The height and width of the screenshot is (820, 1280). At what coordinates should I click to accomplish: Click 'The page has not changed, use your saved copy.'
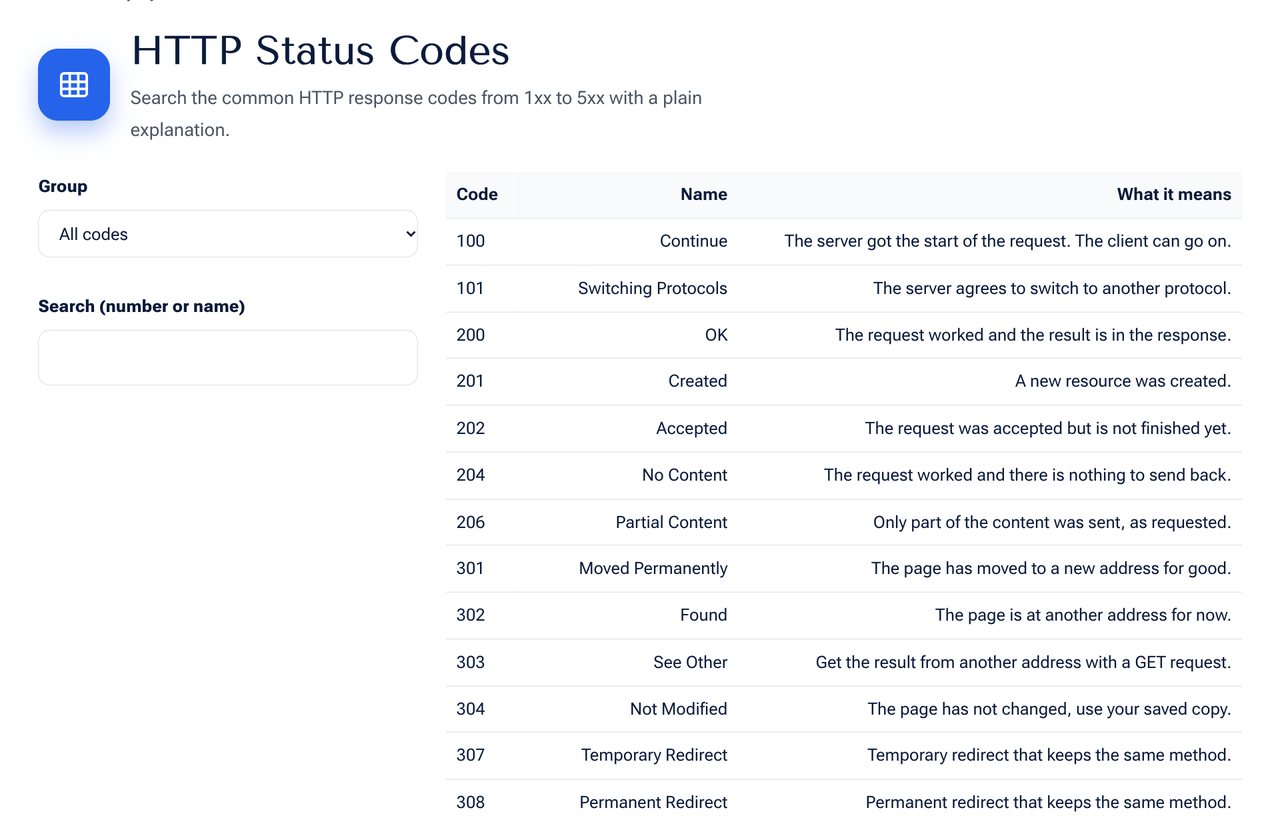[x=1049, y=709]
